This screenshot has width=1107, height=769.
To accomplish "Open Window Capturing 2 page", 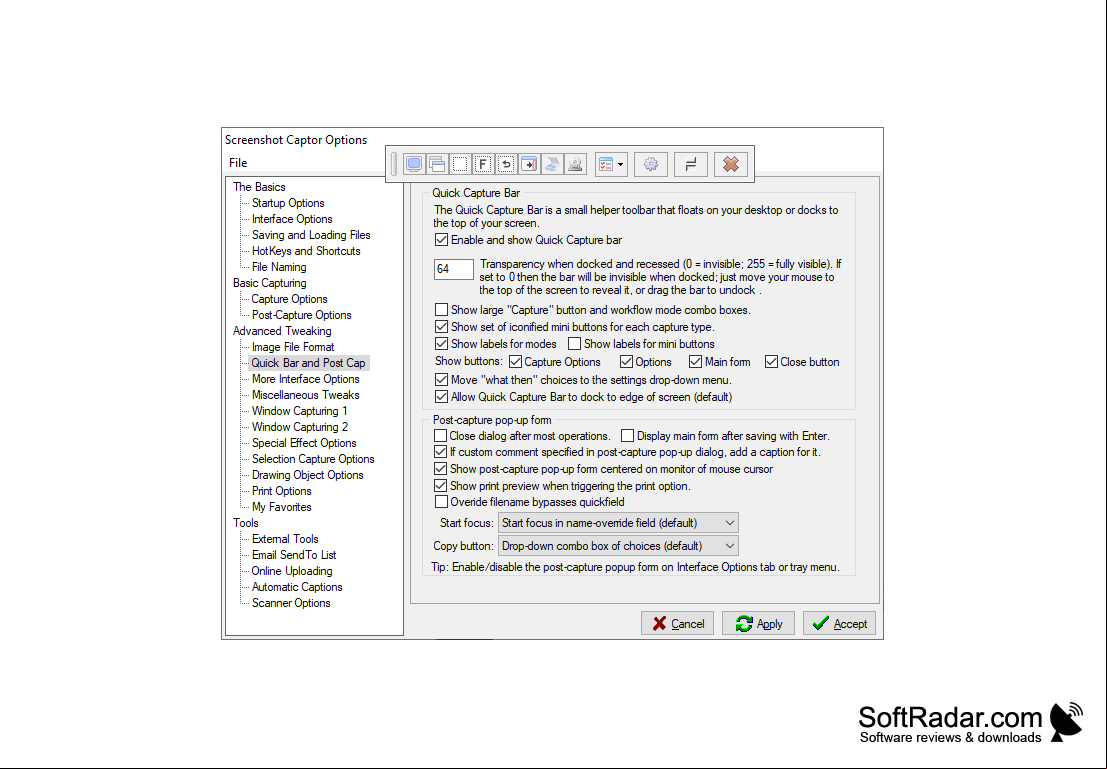I will click(x=299, y=427).
